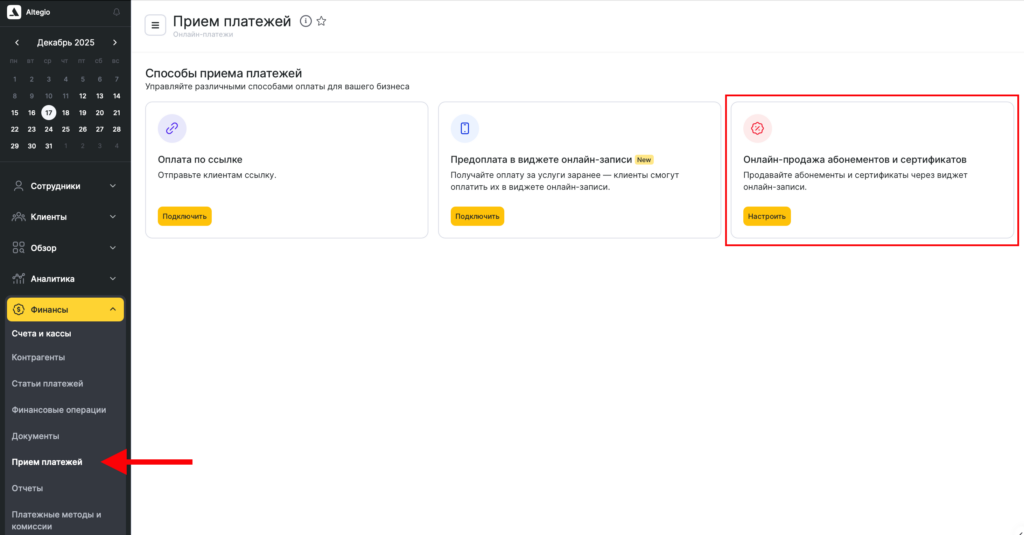Click the phone icon on Предоплата card

click(x=465, y=128)
